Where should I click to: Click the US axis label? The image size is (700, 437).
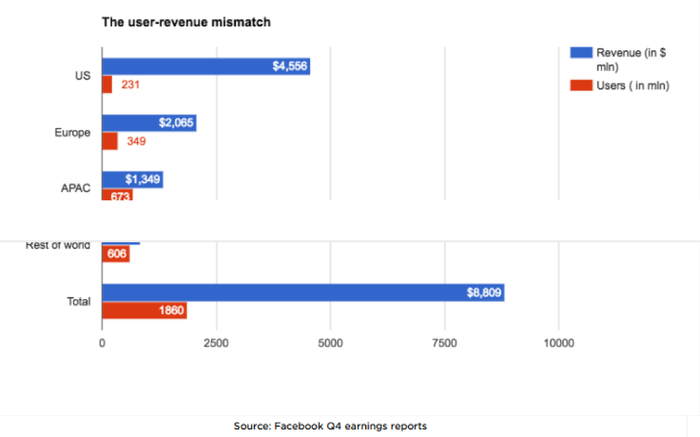(x=83, y=76)
